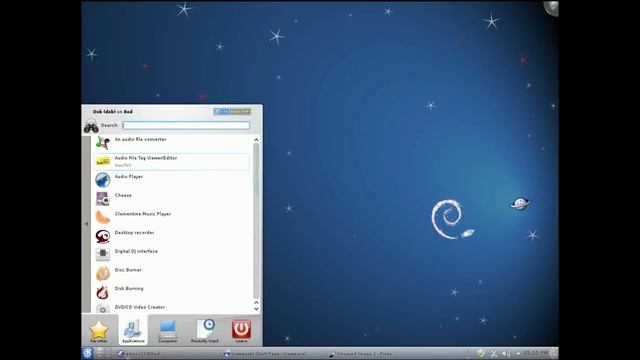Switch desktops using the taskbar pager
Screen dimensions: 640x360
[x=104, y=353]
